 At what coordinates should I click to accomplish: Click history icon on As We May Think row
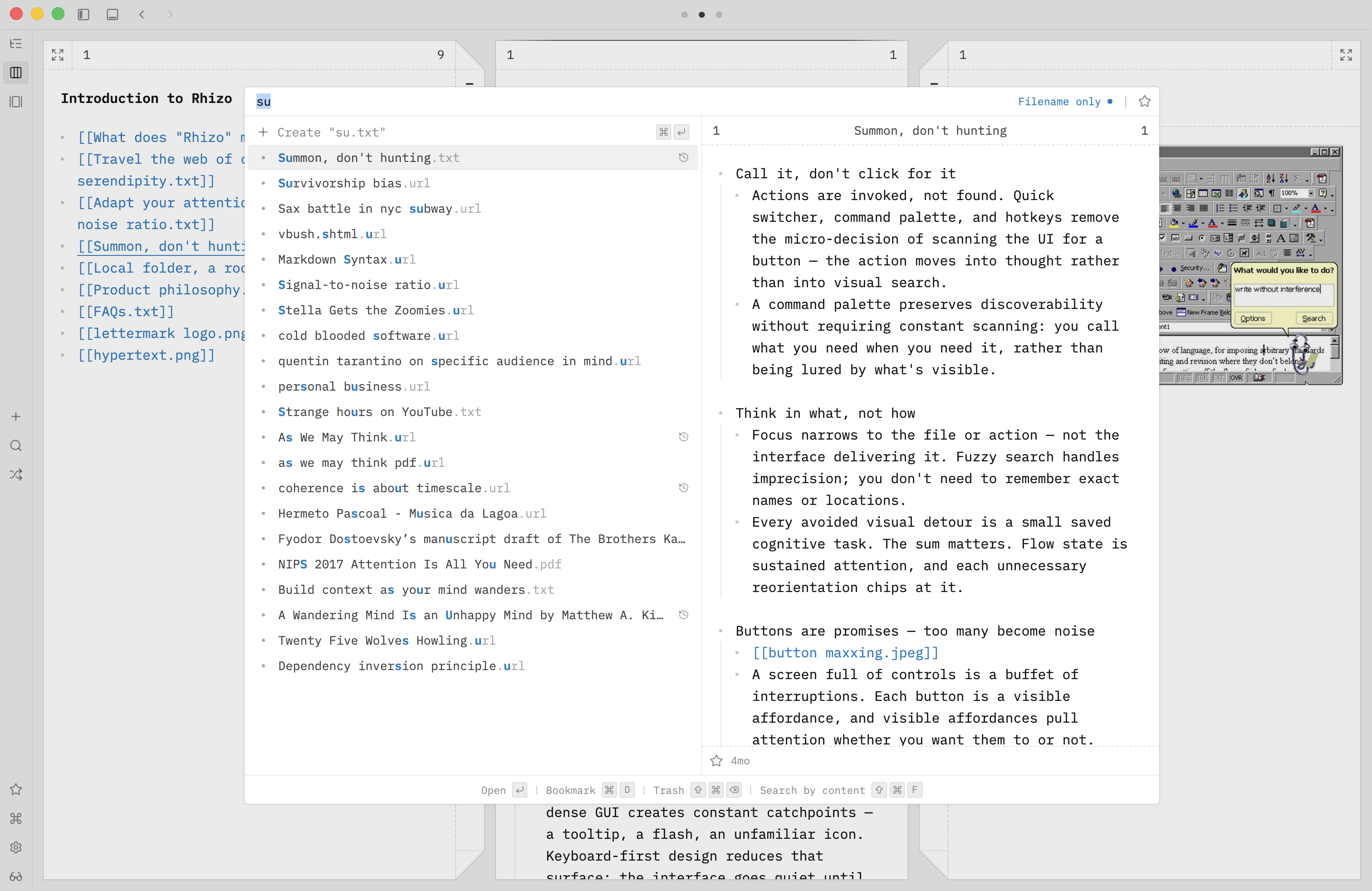(684, 437)
